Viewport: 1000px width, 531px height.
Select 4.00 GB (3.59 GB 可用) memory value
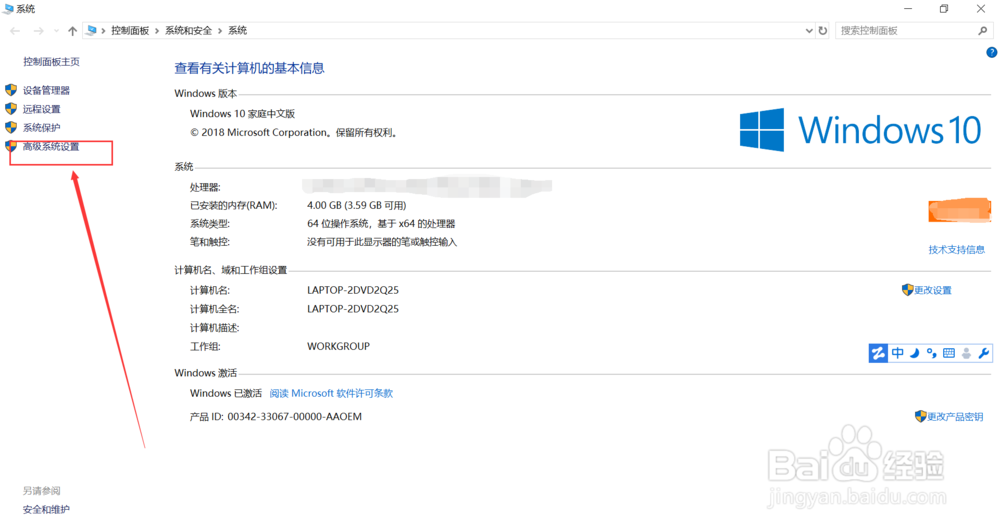[x=357, y=205]
